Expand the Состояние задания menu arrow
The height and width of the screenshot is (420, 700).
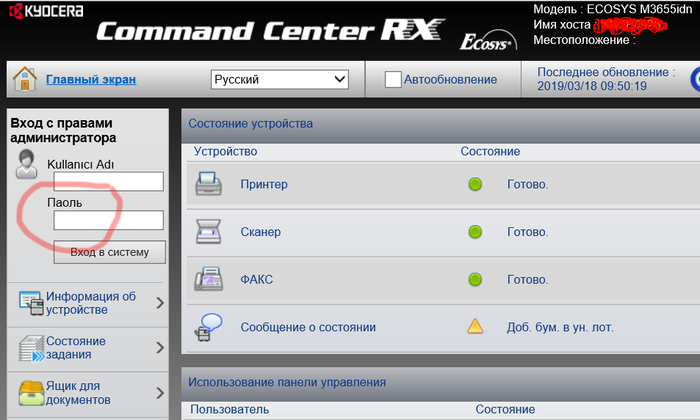coord(160,348)
